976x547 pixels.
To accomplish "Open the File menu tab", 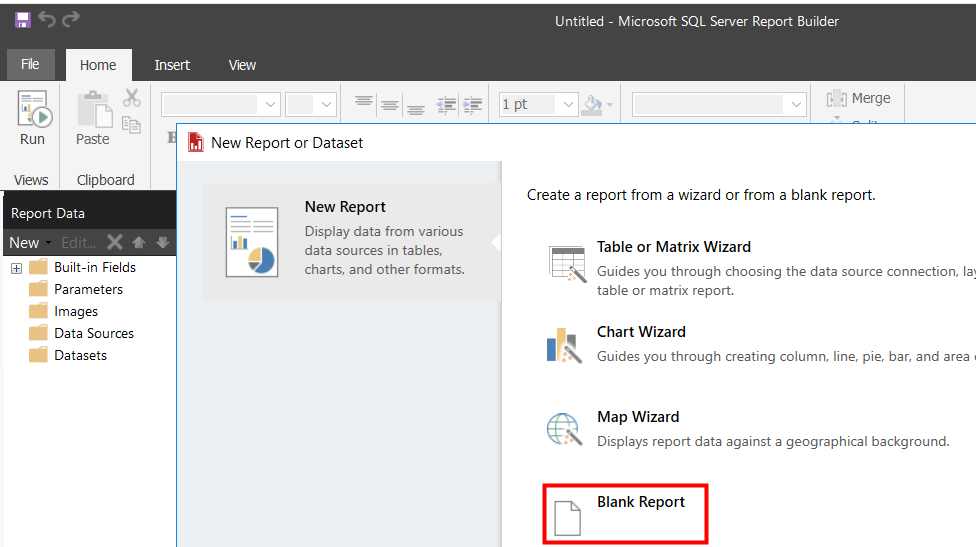I will click(x=30, y=64).
